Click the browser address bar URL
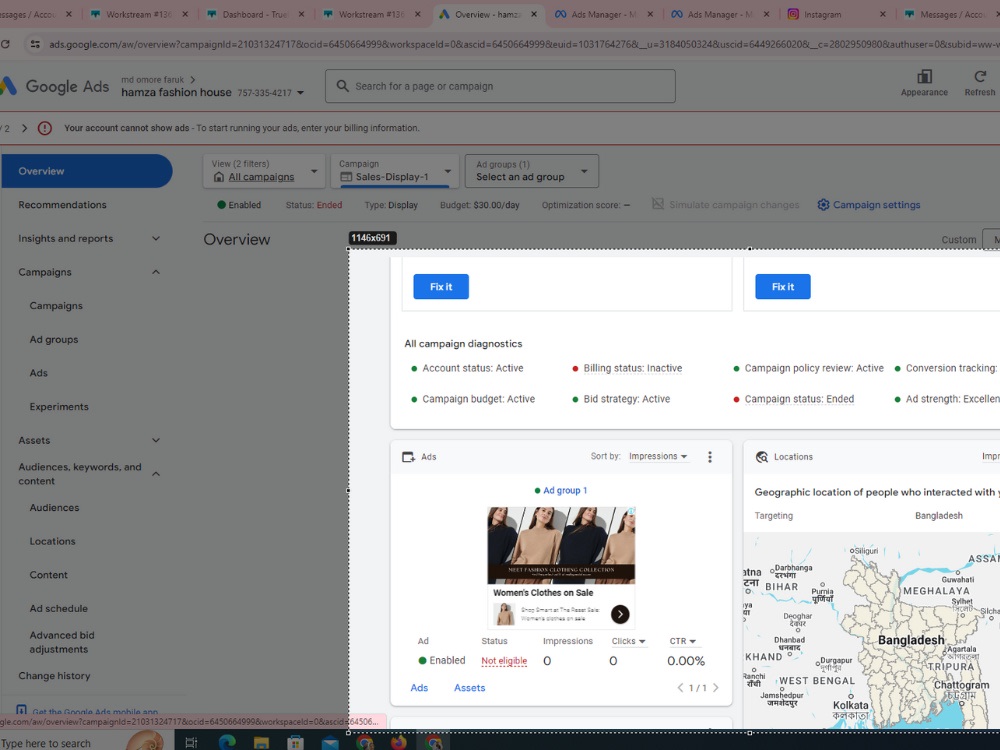The width and height of the screenshot is (1000, 750). [523, 44]
